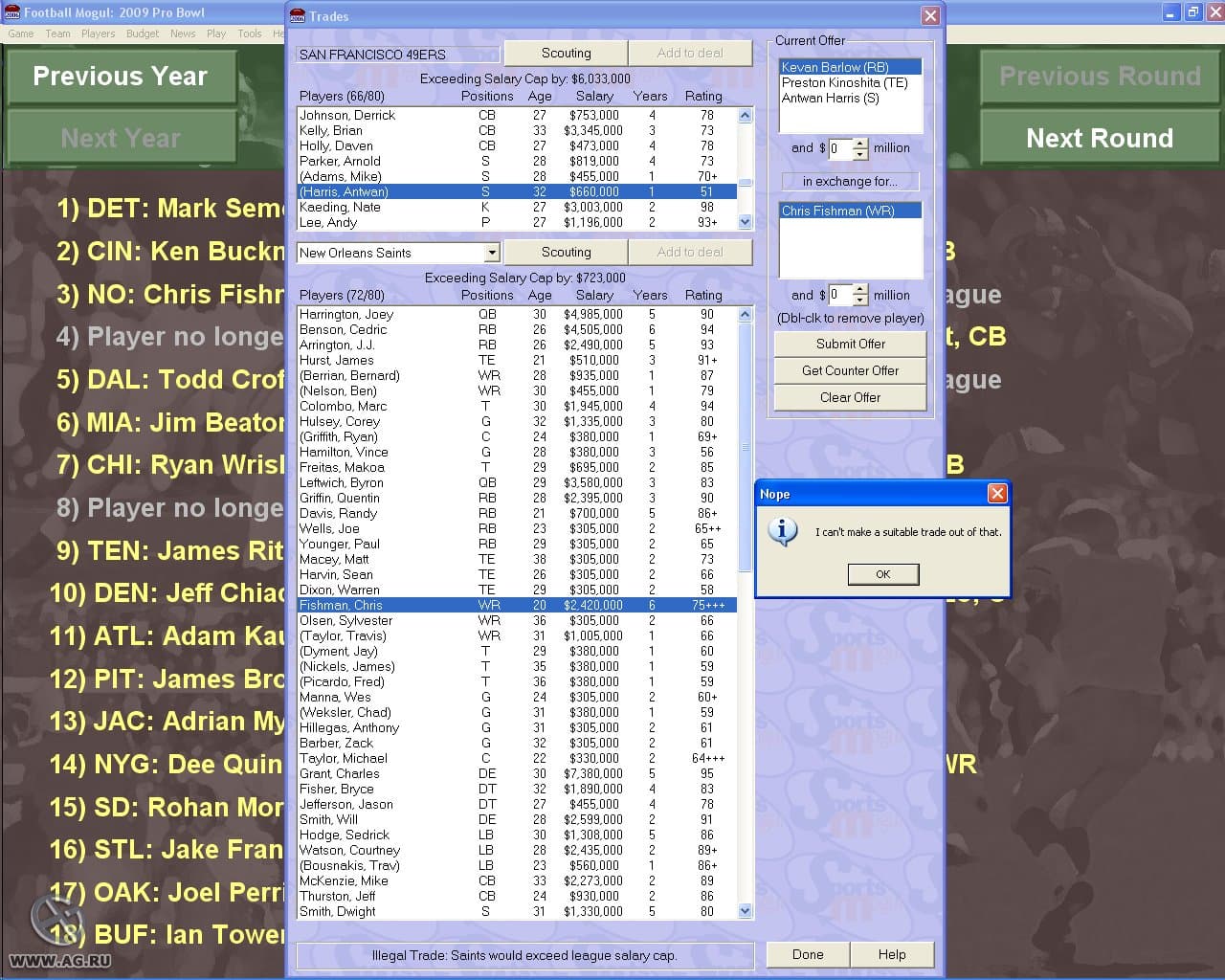Select (Harris, Antwan) row in 49ers list
Viewport: 1225px width, 980px height.
pos(517,191)
